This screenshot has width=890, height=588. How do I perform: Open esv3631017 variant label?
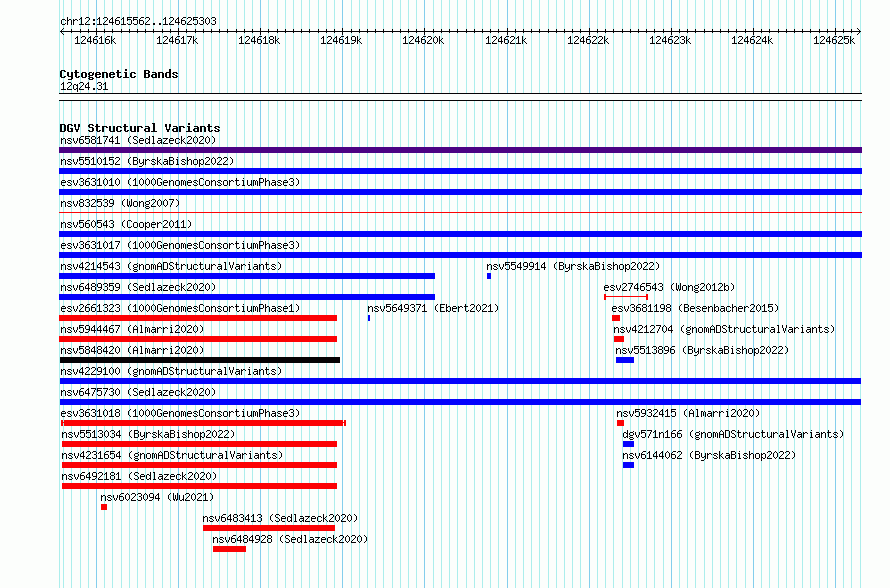180,245
